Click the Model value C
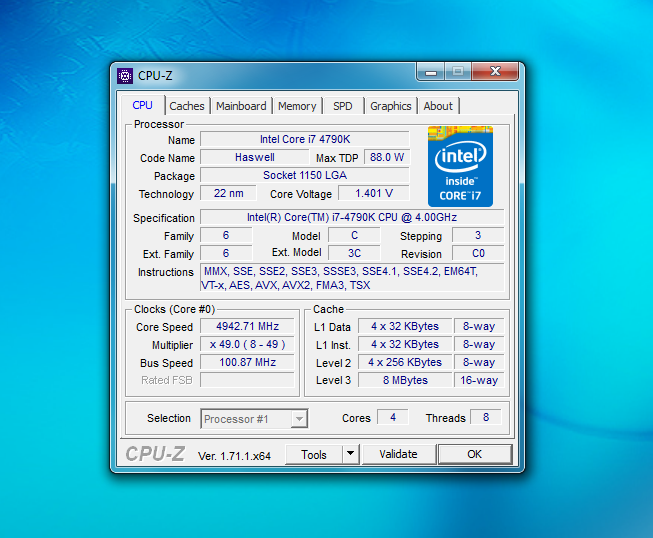653x538 pixels. 354,235
